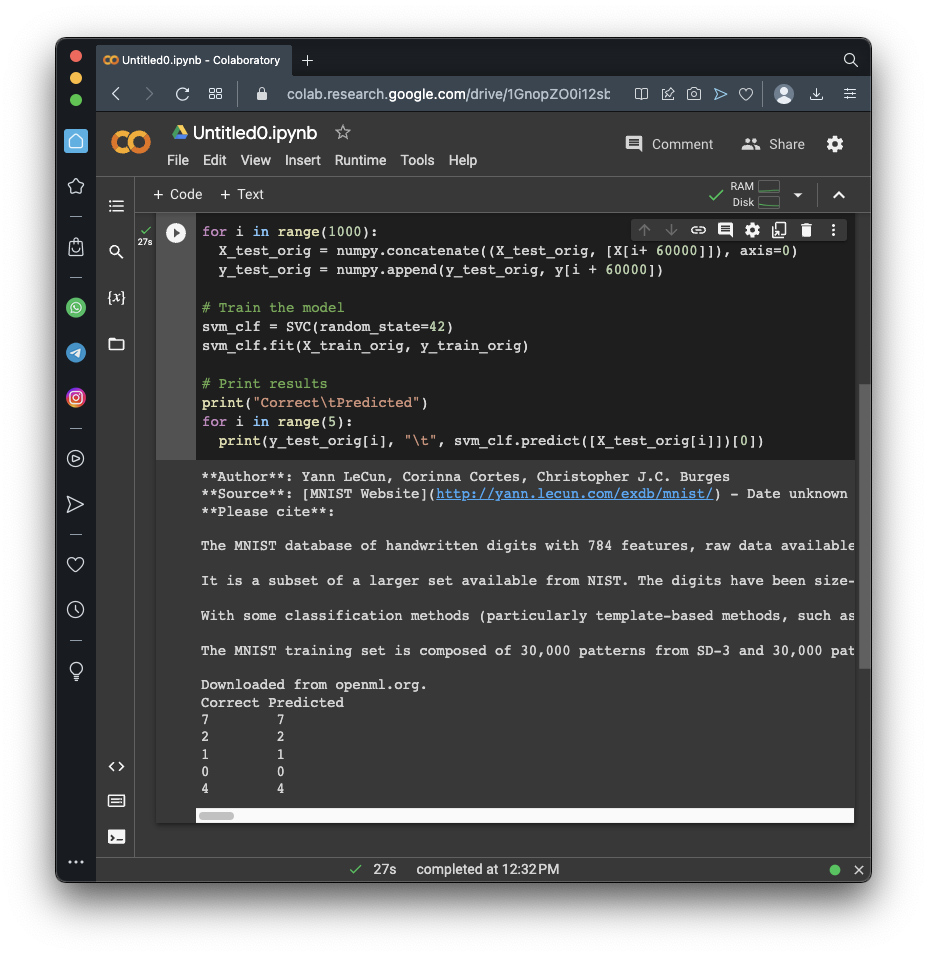The width and height of the screenshot is (927, 956).
Task: Open the Insert menu
Action: (x=302, y=160)
